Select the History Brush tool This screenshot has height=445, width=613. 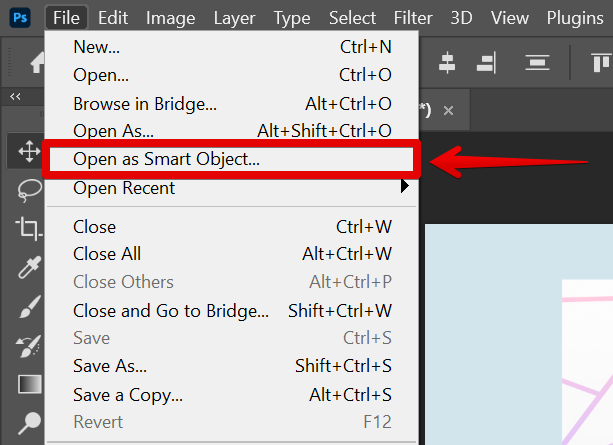[28, 346]
